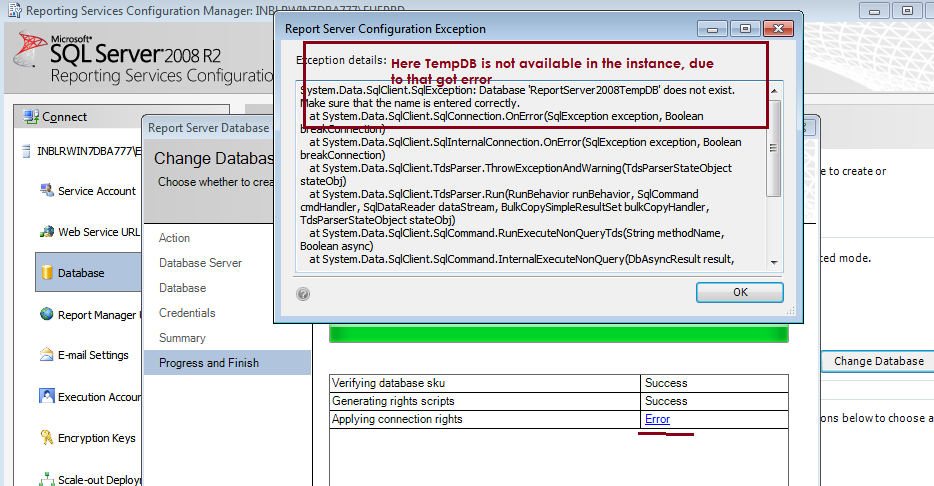Click the Execution Account icon

(46, 396)
